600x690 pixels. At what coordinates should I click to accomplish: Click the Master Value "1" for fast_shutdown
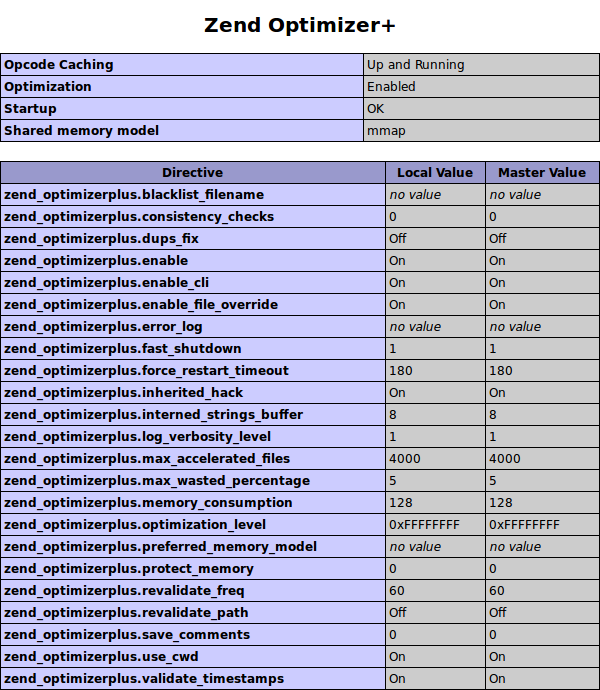(x=493, y=349)
